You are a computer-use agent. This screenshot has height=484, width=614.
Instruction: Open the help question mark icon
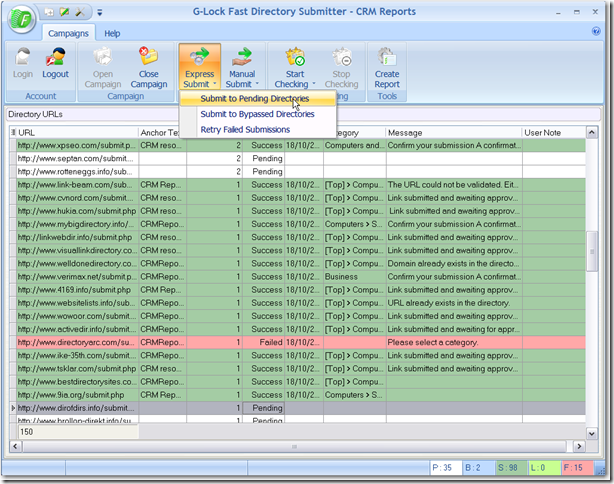point(596,32)
